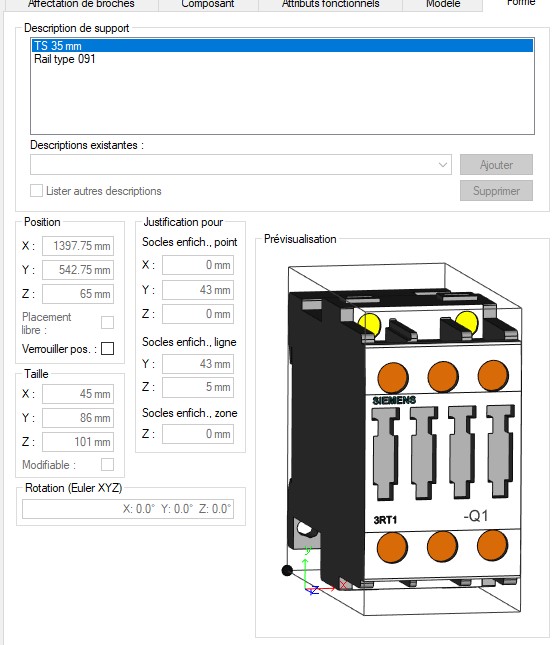Click the Socles enfich., point Y field
The height and width of the screenshot is (645, 556).
click(198, 290)
